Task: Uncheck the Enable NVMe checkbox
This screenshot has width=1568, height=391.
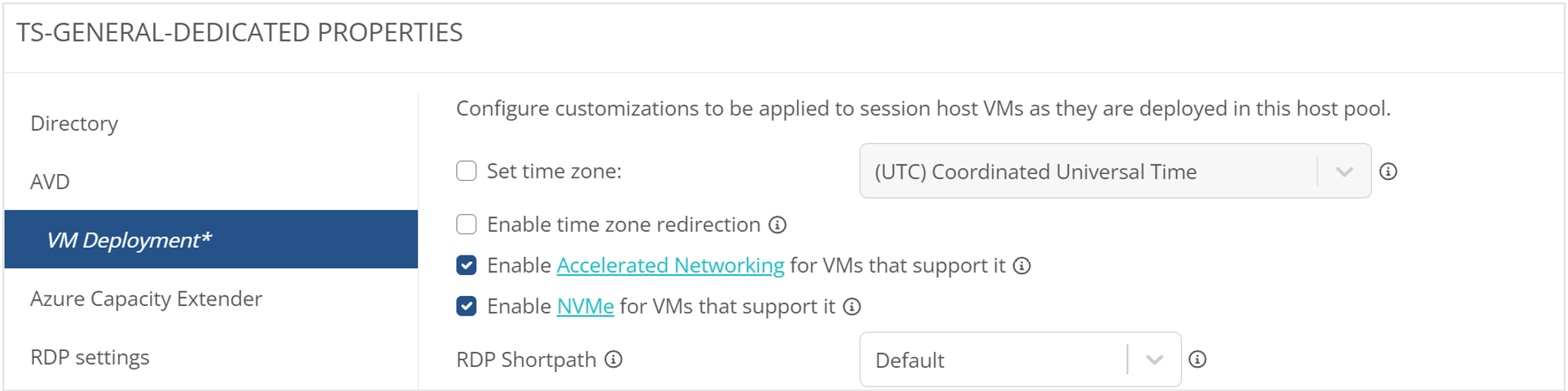Action: 467,306
